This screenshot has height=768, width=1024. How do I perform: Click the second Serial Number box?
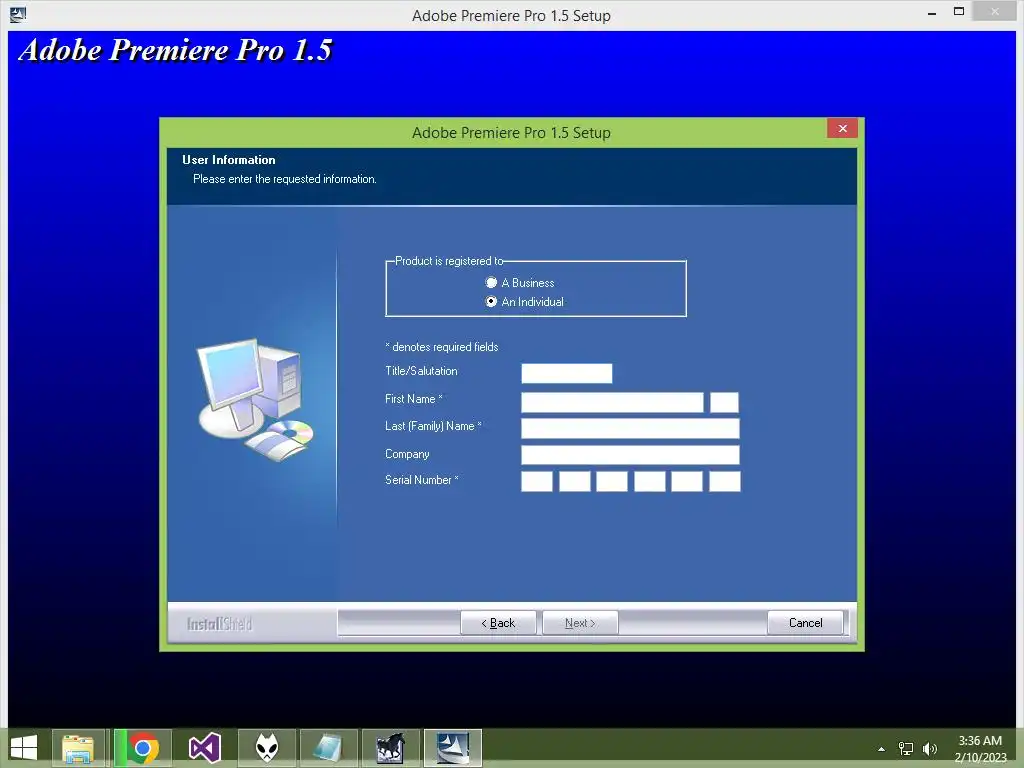coord(575,482)
